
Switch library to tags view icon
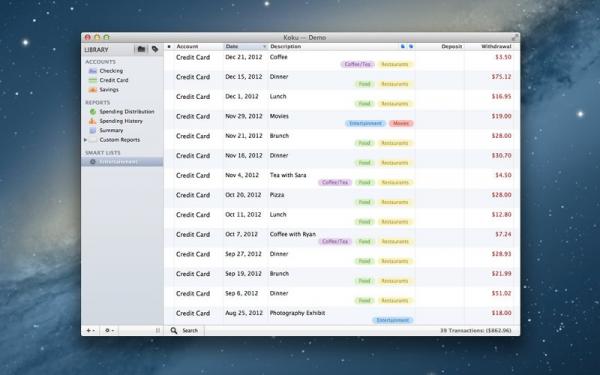[155, 49]
